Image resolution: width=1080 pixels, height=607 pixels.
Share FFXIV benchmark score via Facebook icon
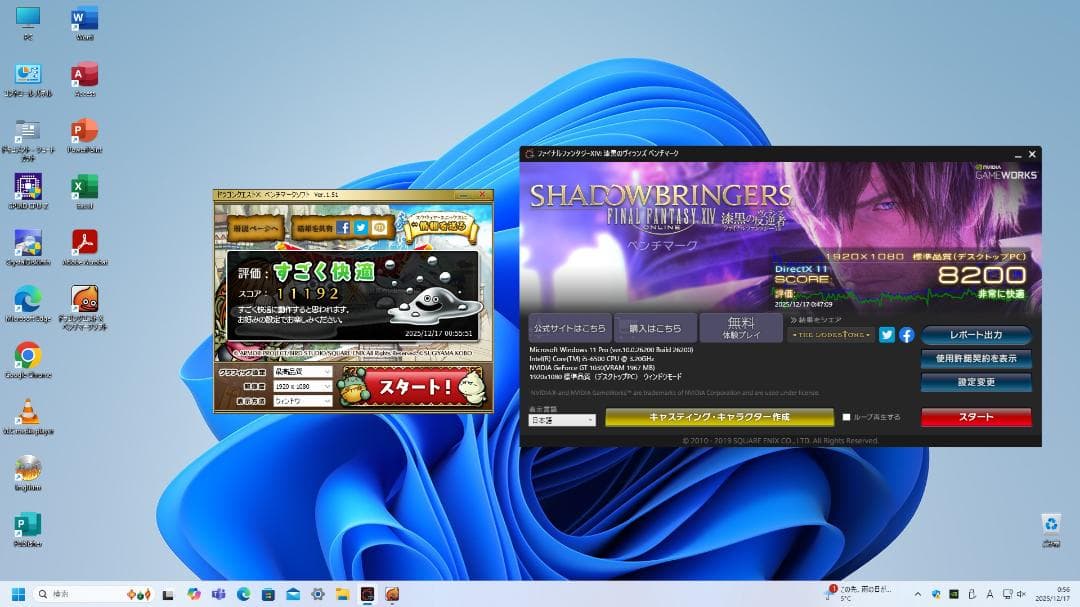(907, 334)
